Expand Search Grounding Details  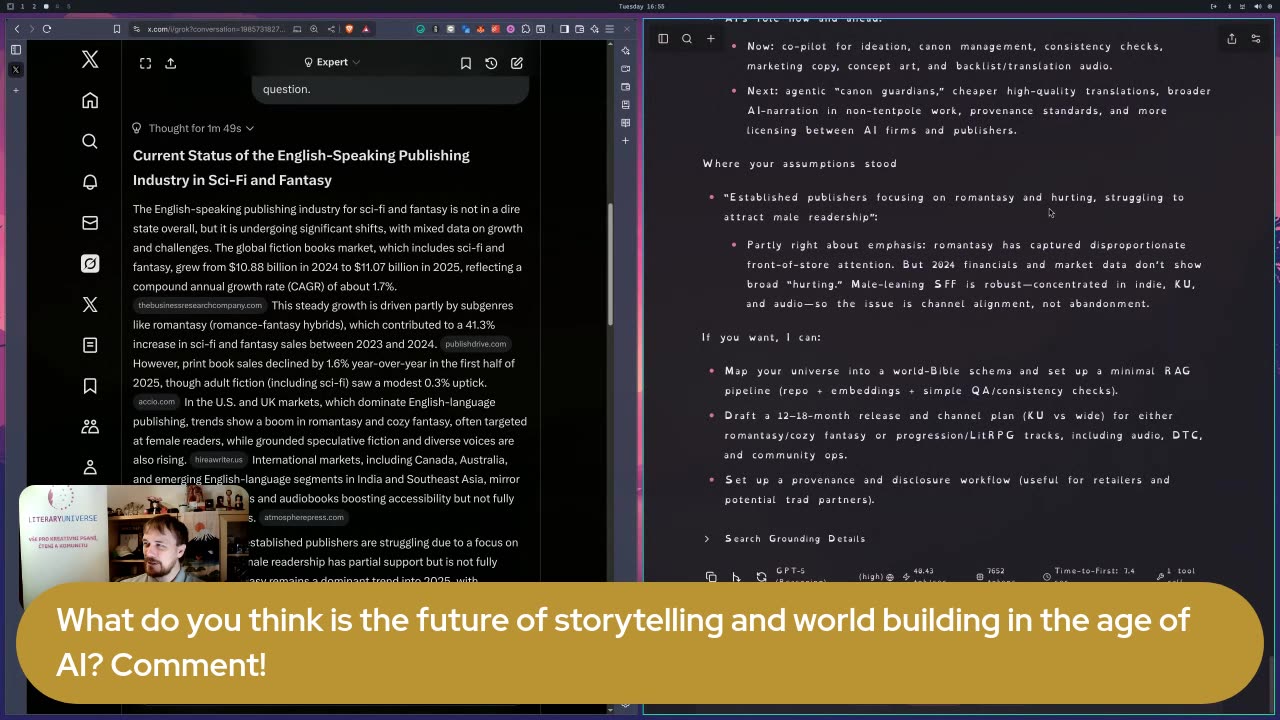785,539
